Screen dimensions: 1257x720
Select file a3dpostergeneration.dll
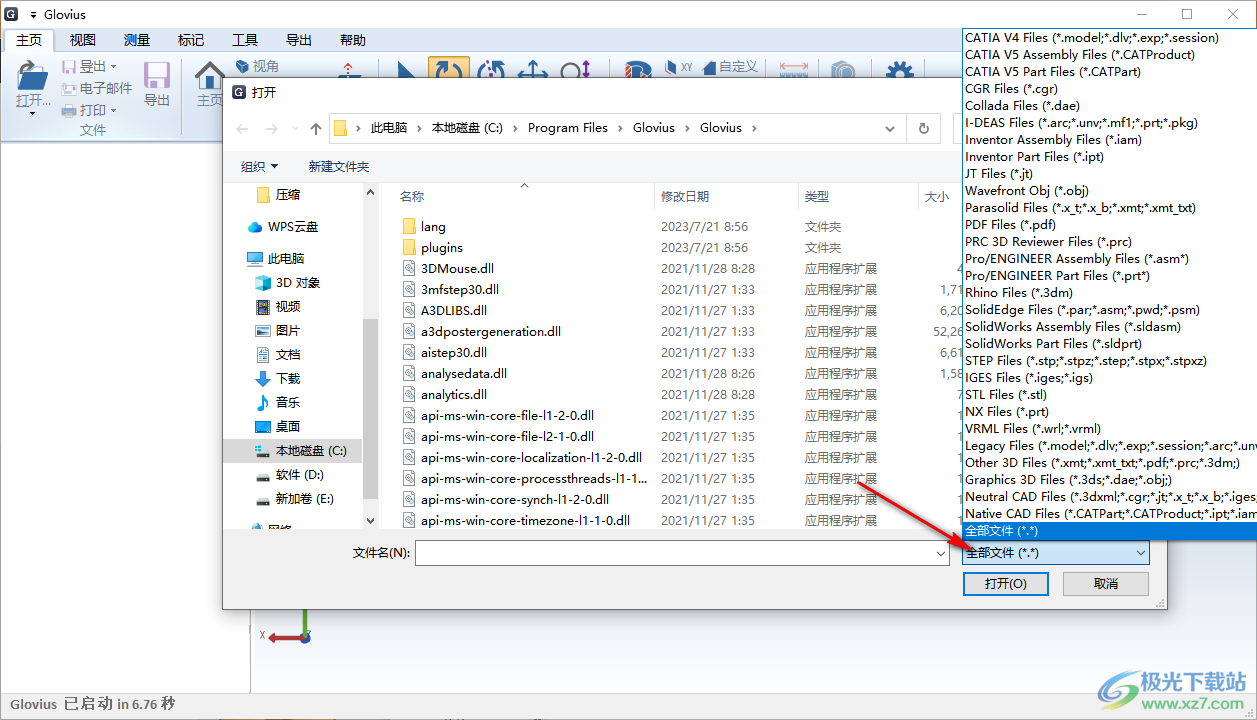(490, 332)
